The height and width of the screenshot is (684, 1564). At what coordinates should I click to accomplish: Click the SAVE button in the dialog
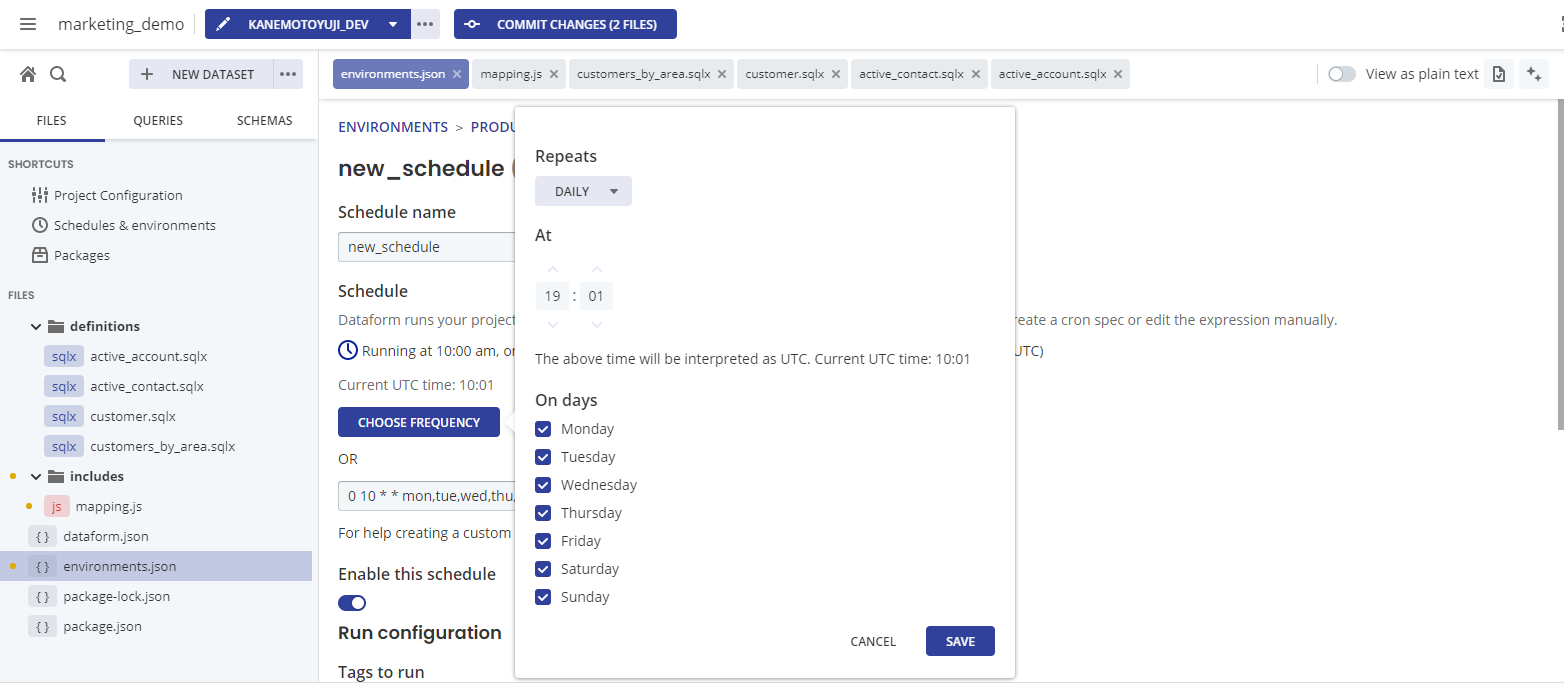(959, 641)
